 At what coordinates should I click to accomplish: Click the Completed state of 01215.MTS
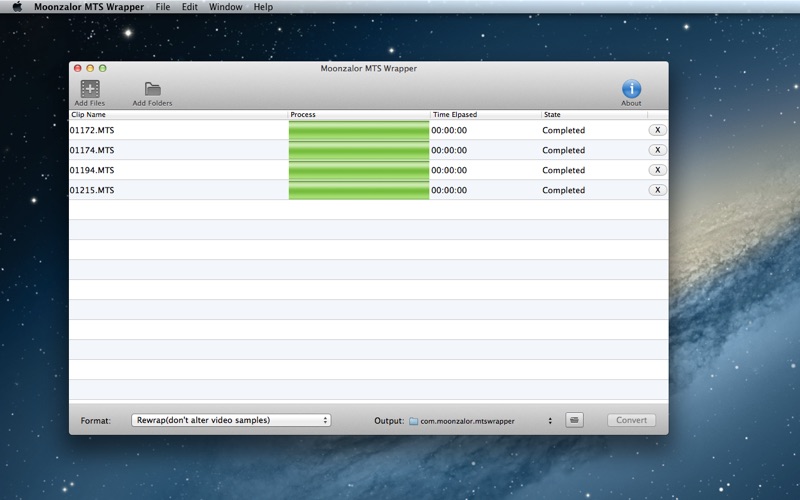tap(563, 190)
